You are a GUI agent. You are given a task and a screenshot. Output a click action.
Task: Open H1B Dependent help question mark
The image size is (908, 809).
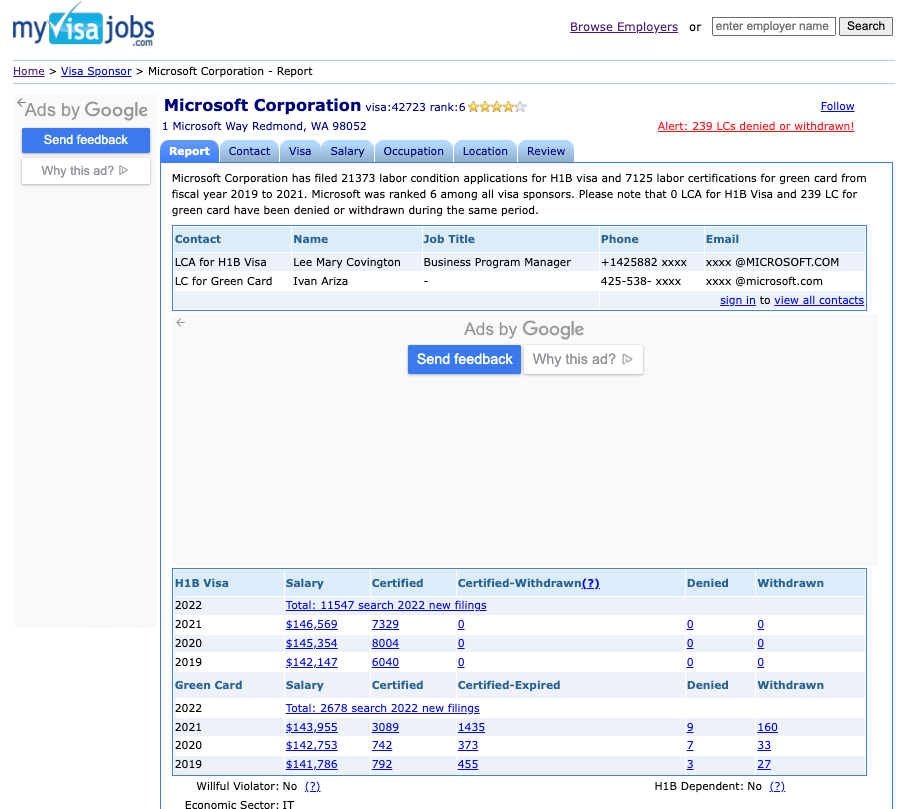pyautogui.click(x=777, y=786)
